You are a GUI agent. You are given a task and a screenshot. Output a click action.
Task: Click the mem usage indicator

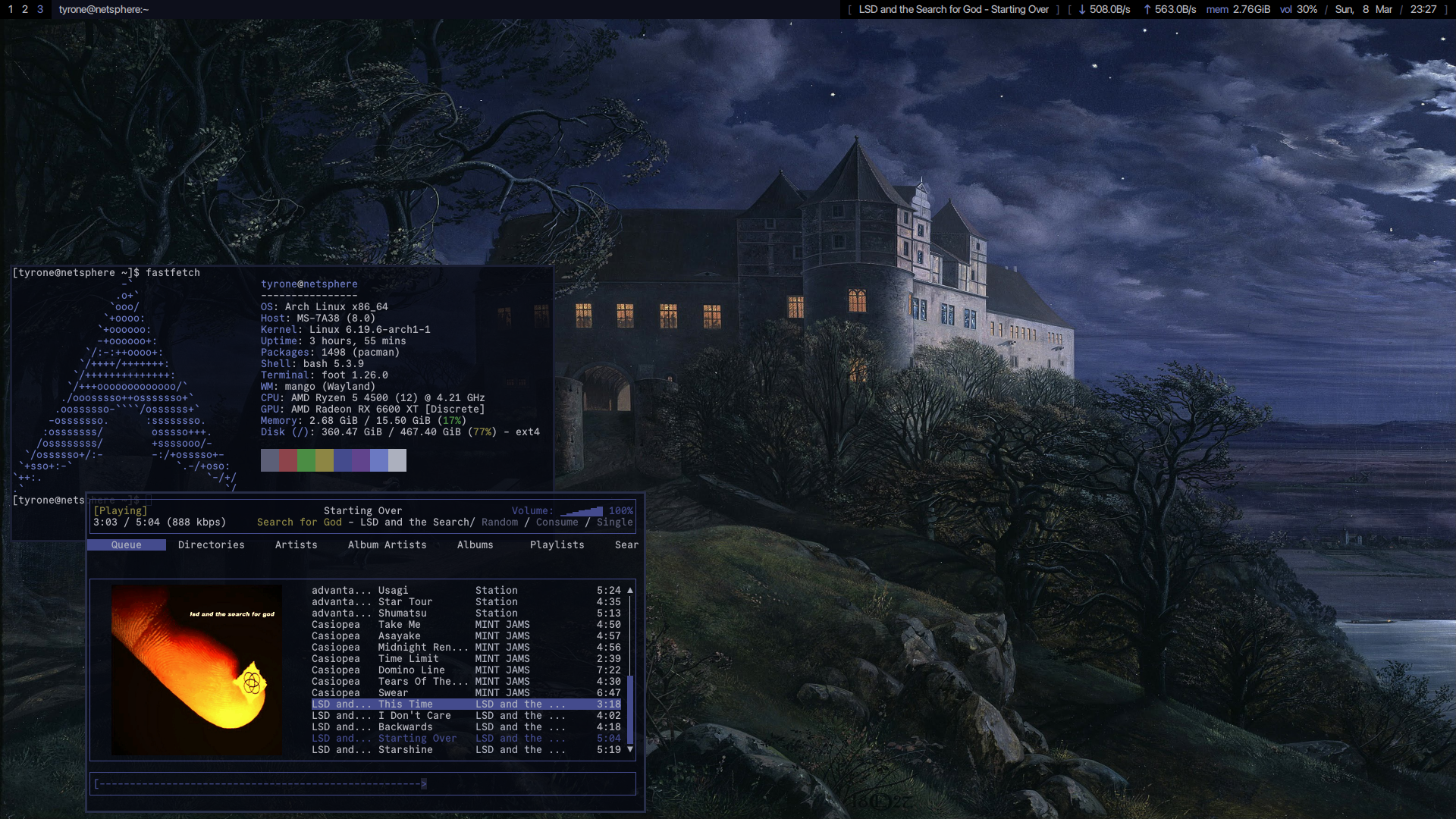[1238, 10]
